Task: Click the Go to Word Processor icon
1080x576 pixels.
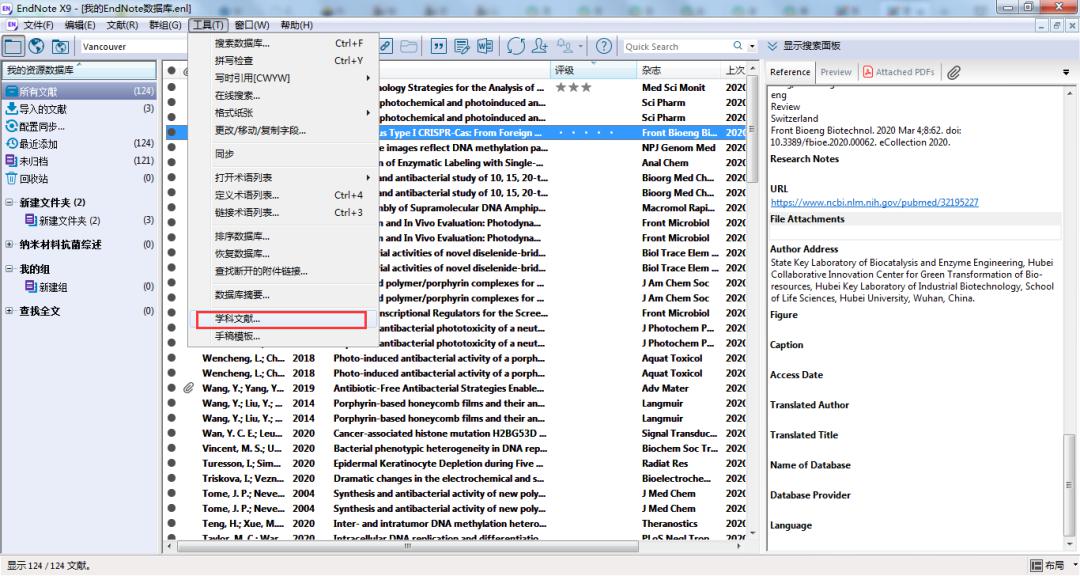Action: click(485, 46)
